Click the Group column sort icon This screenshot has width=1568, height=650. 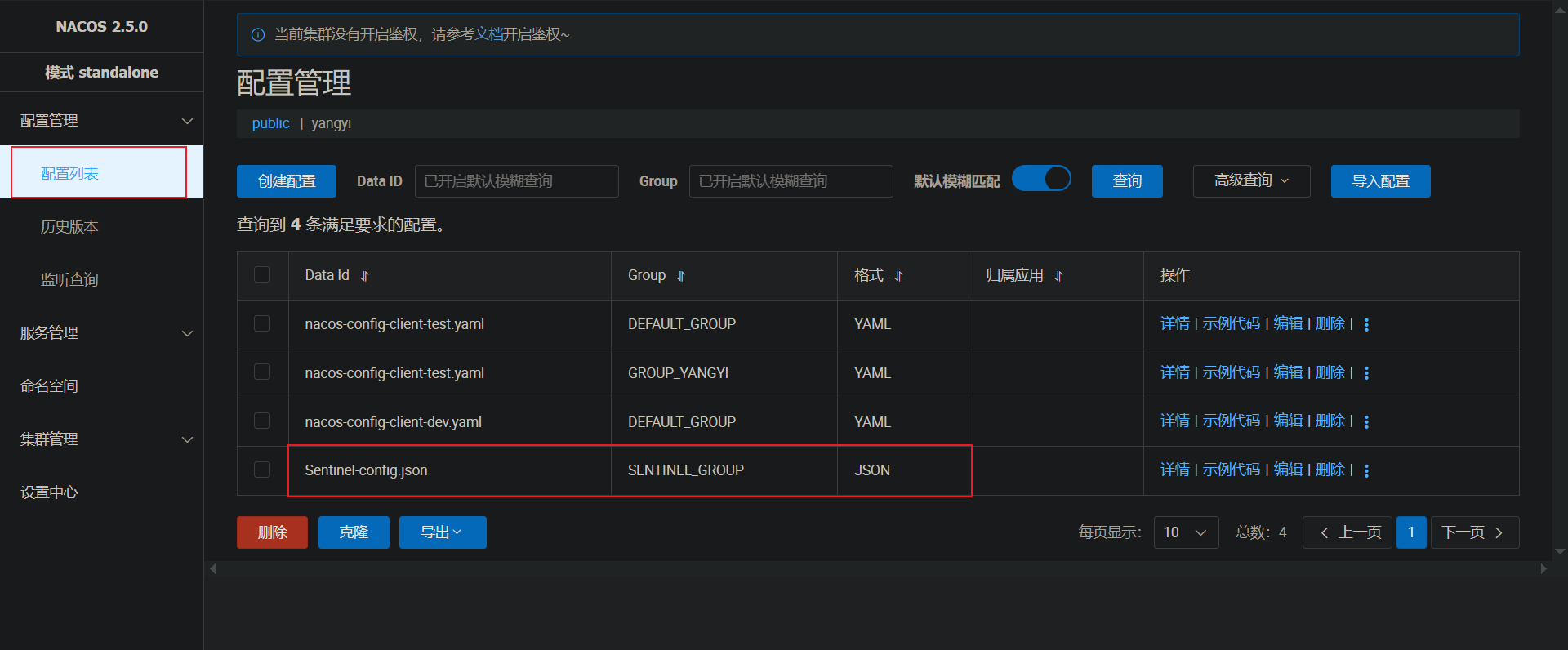pyautogui.click(x=681, y=276)
